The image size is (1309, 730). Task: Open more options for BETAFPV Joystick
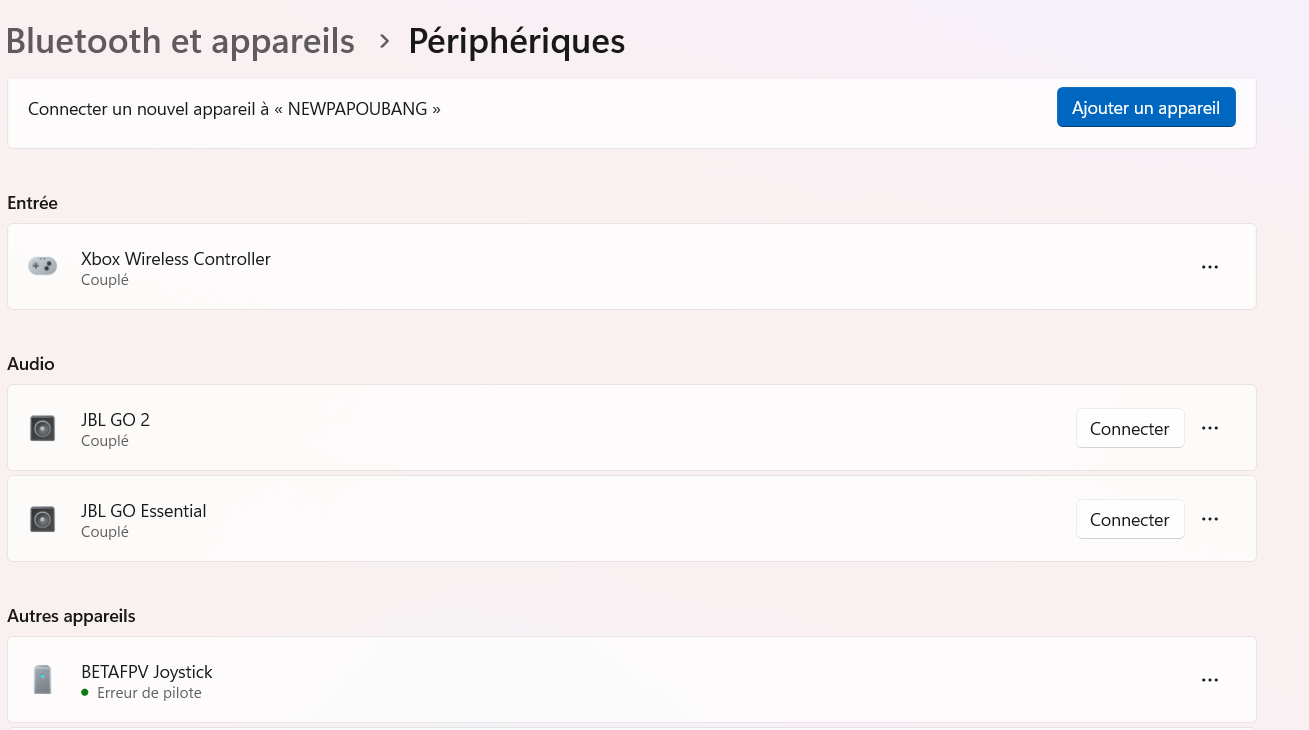click(1210, 680)
